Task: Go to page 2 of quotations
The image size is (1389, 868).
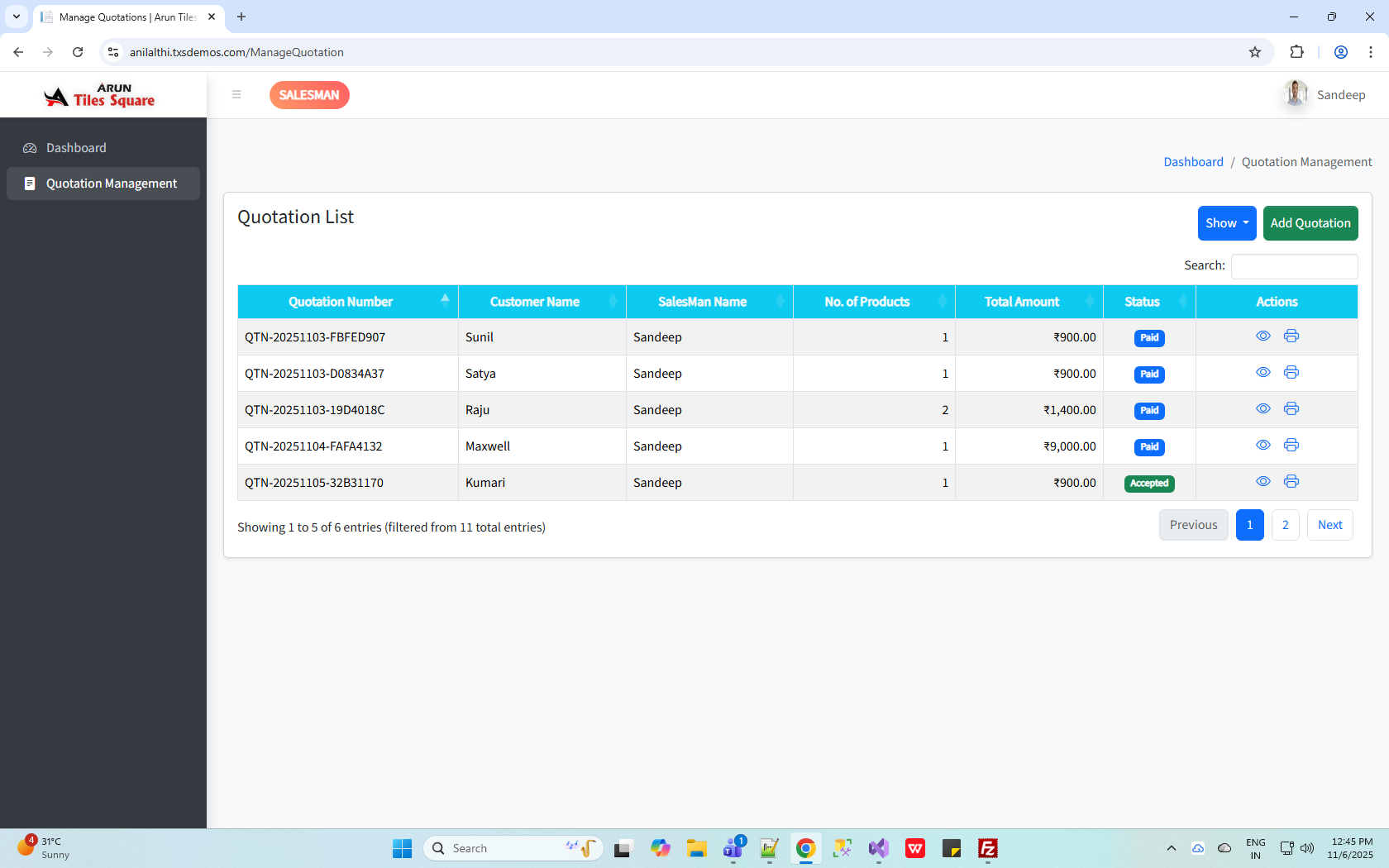Action: click(x=1285, y=525)
